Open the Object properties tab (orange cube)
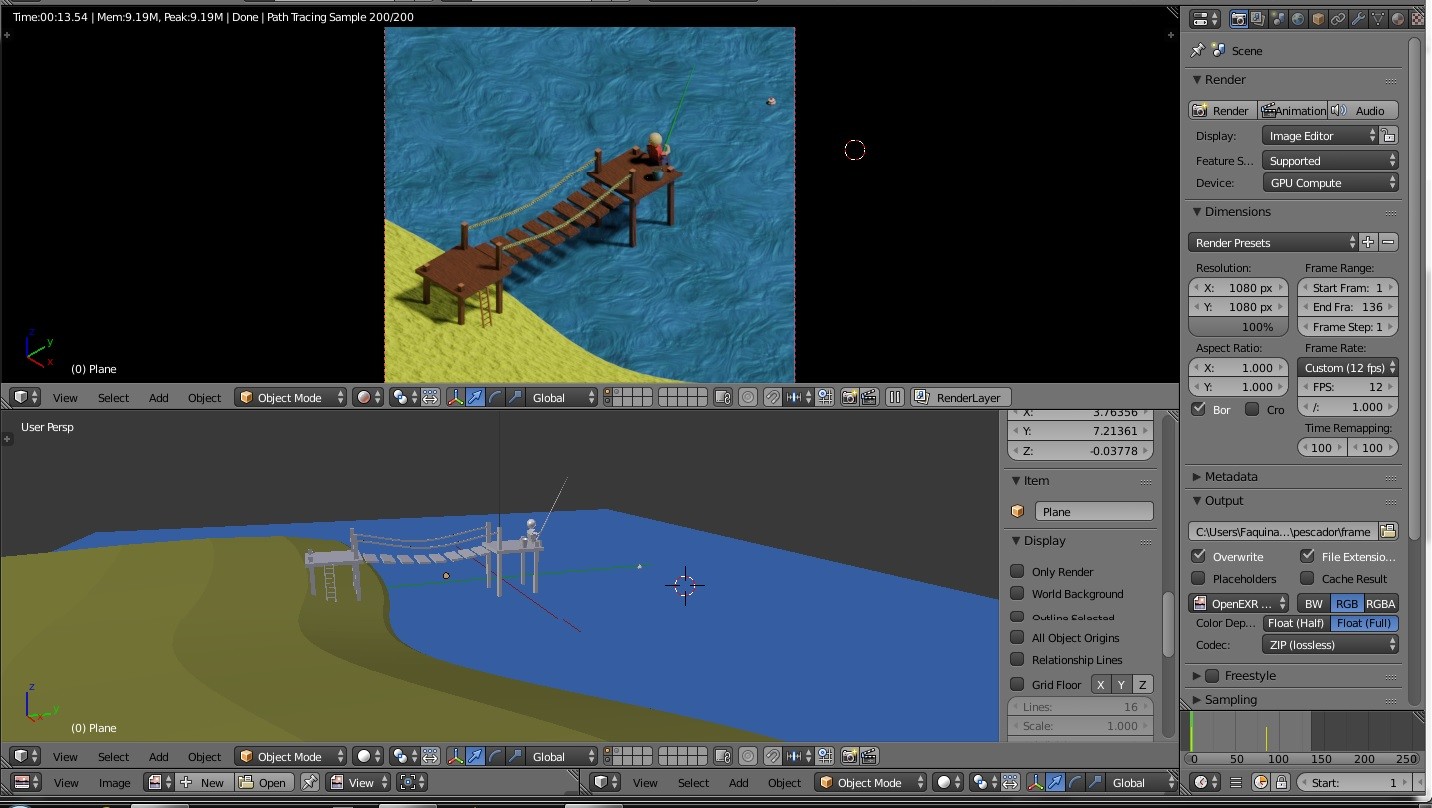 point(1318,19)
